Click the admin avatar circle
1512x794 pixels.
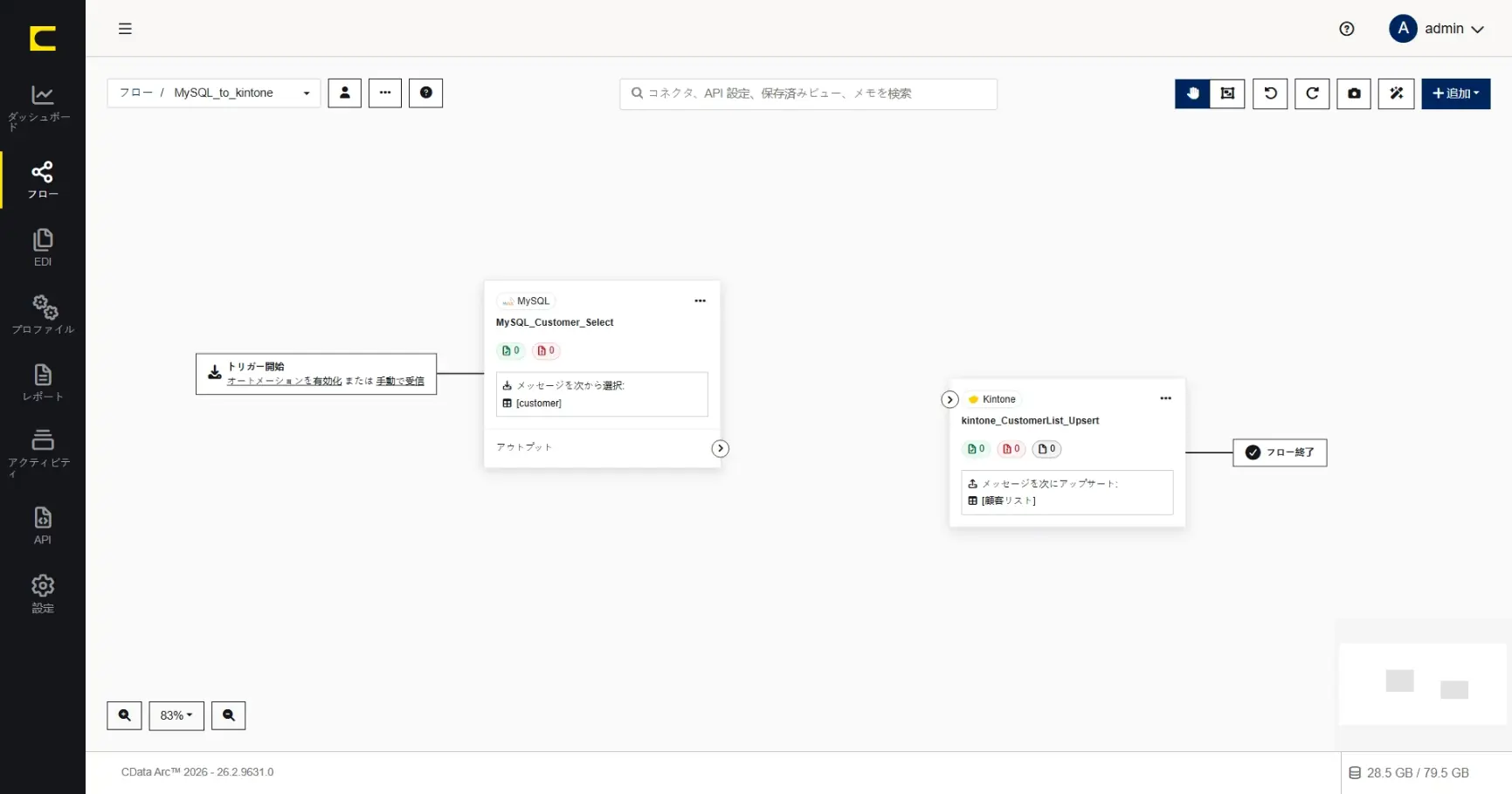pyautogui.click(x=1403, y=29)
